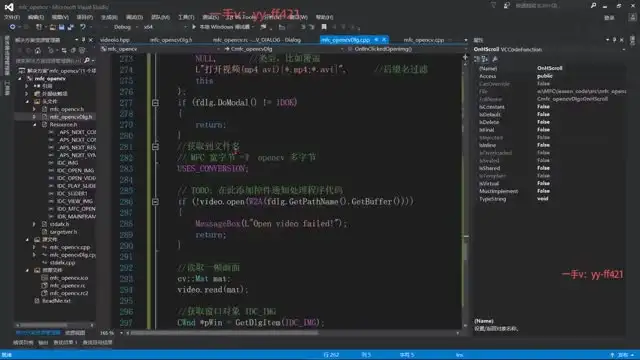Click the Home icon in Solution Explorer toolbar
This screenshot has width=640, height=360.
[38, 51]
